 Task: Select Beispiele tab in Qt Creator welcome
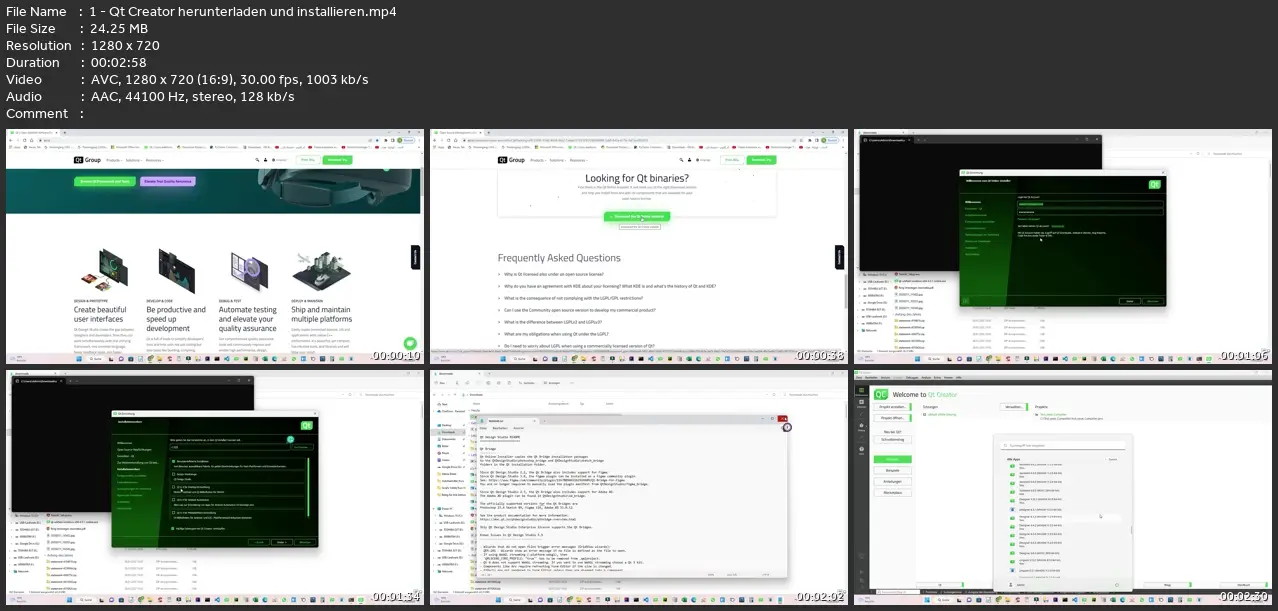[892, 470]
